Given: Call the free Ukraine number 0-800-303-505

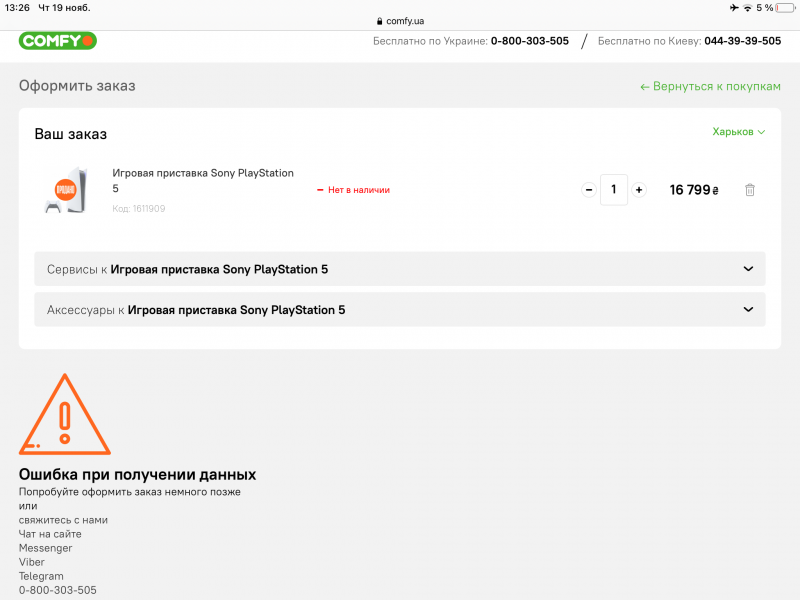Looking at the screenshot, I should (x=529, y=41).
